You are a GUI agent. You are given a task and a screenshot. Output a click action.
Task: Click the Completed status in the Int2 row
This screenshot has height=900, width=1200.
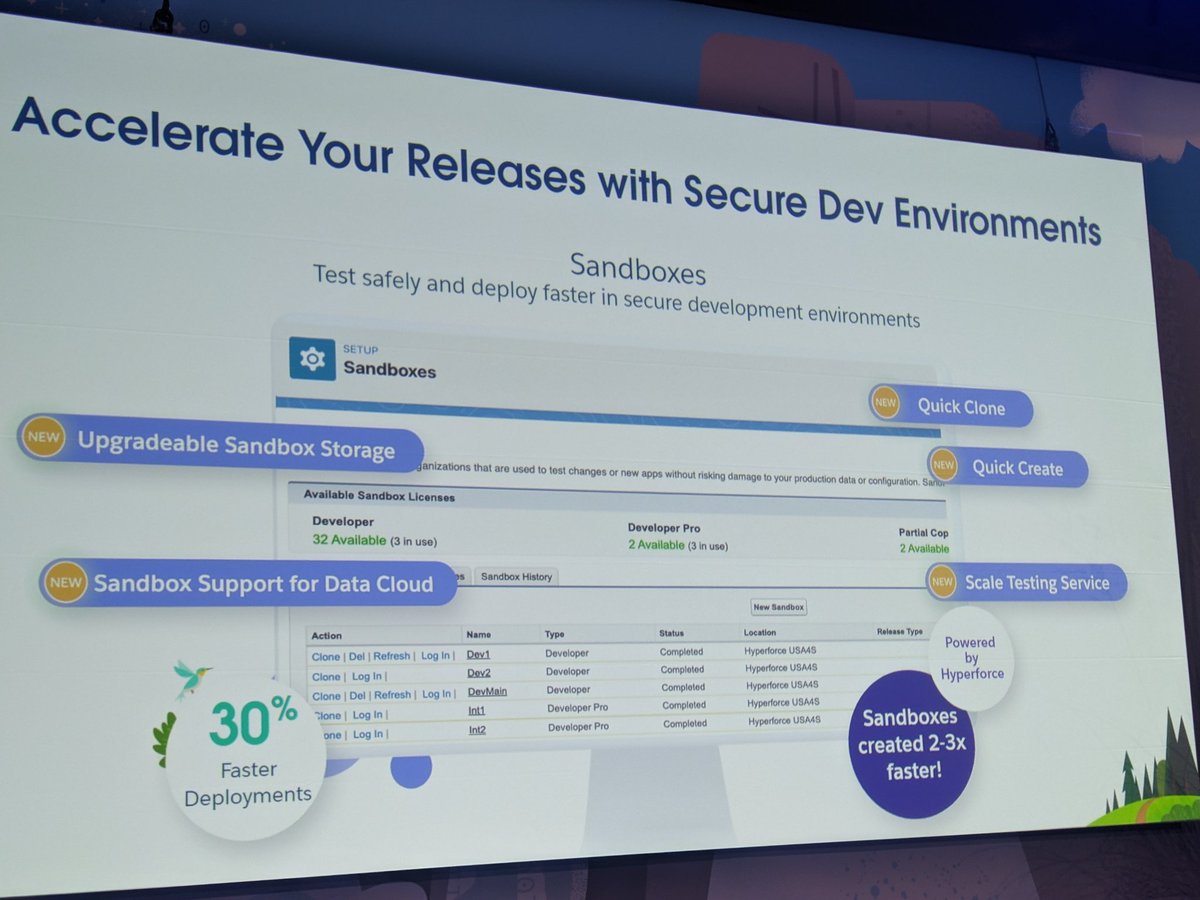(685, 724)
